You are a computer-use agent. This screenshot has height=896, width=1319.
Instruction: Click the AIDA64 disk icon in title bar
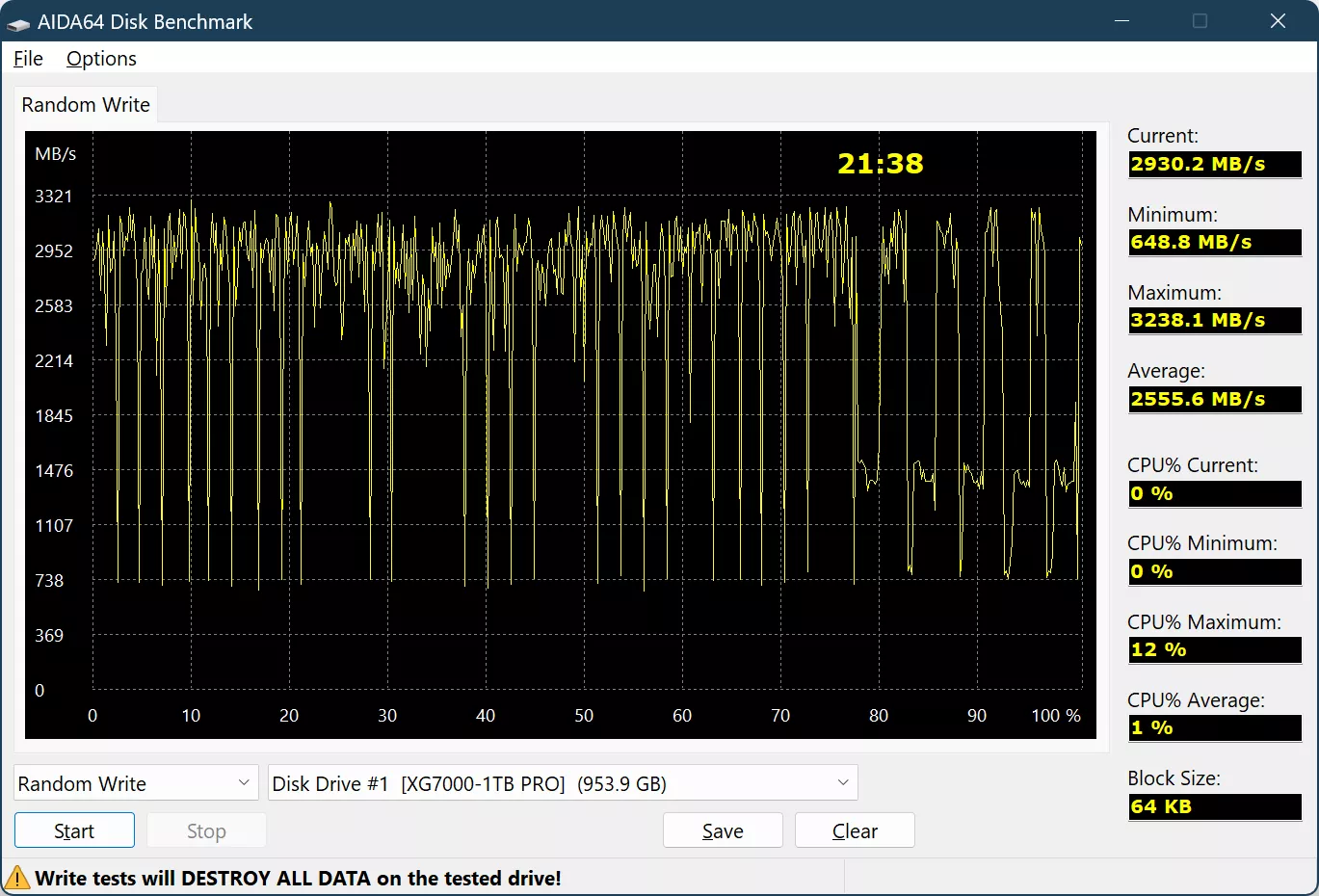[18, 22]
